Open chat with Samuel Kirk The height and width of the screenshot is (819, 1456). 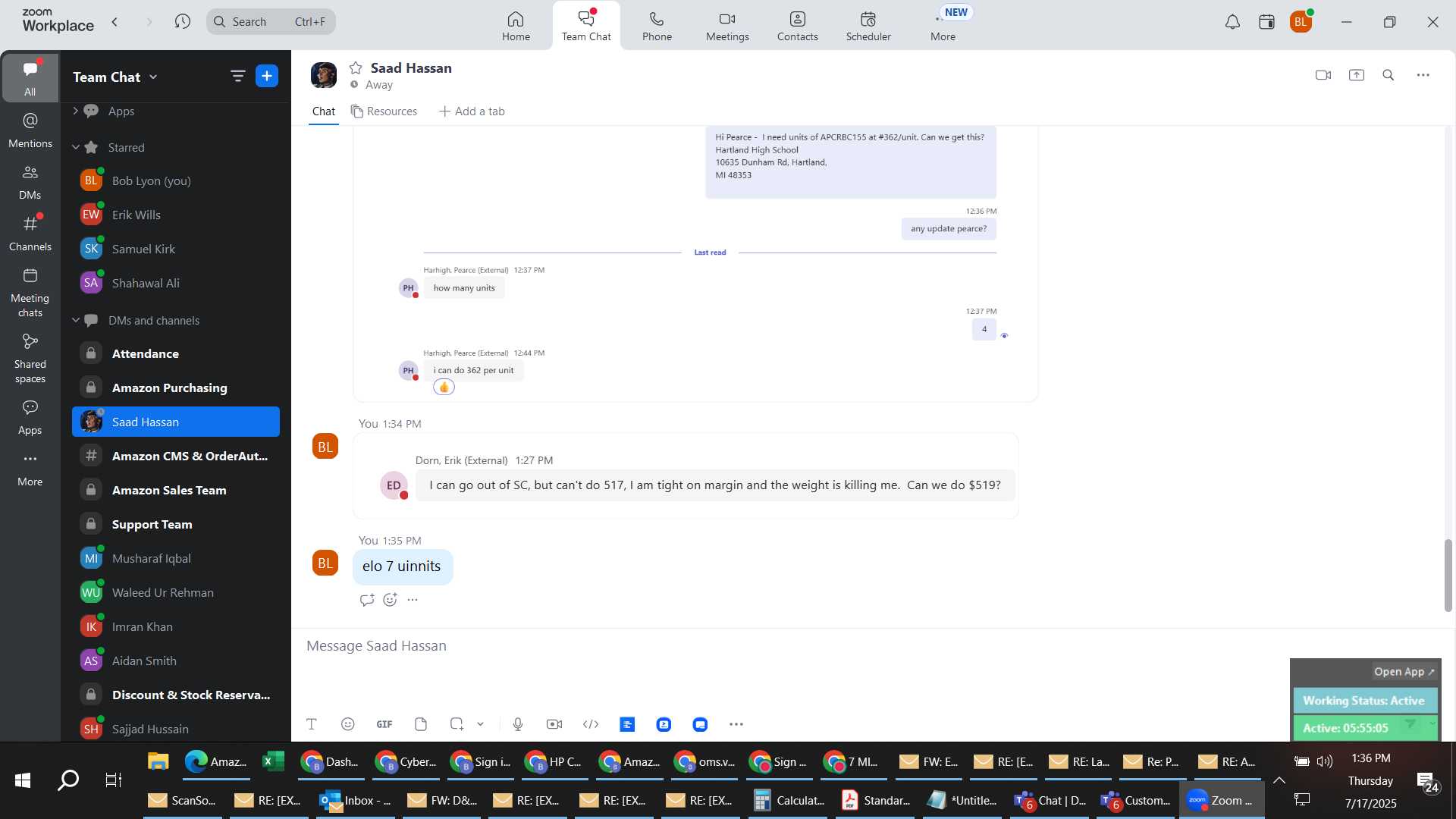click(176, 249)
